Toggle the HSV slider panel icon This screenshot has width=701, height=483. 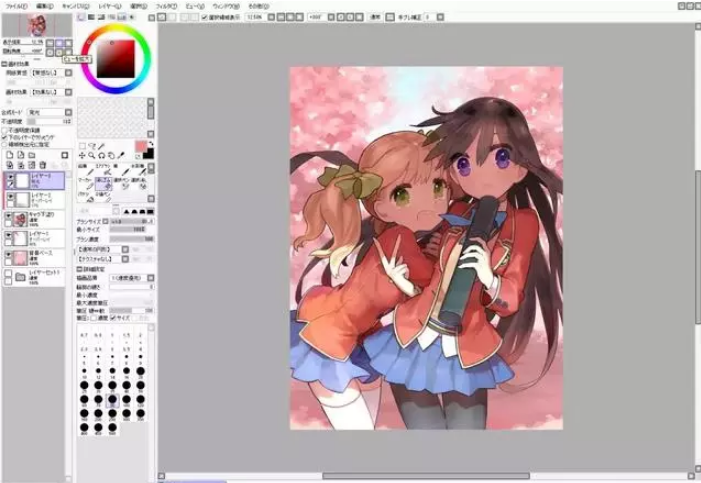click(101, 17)
